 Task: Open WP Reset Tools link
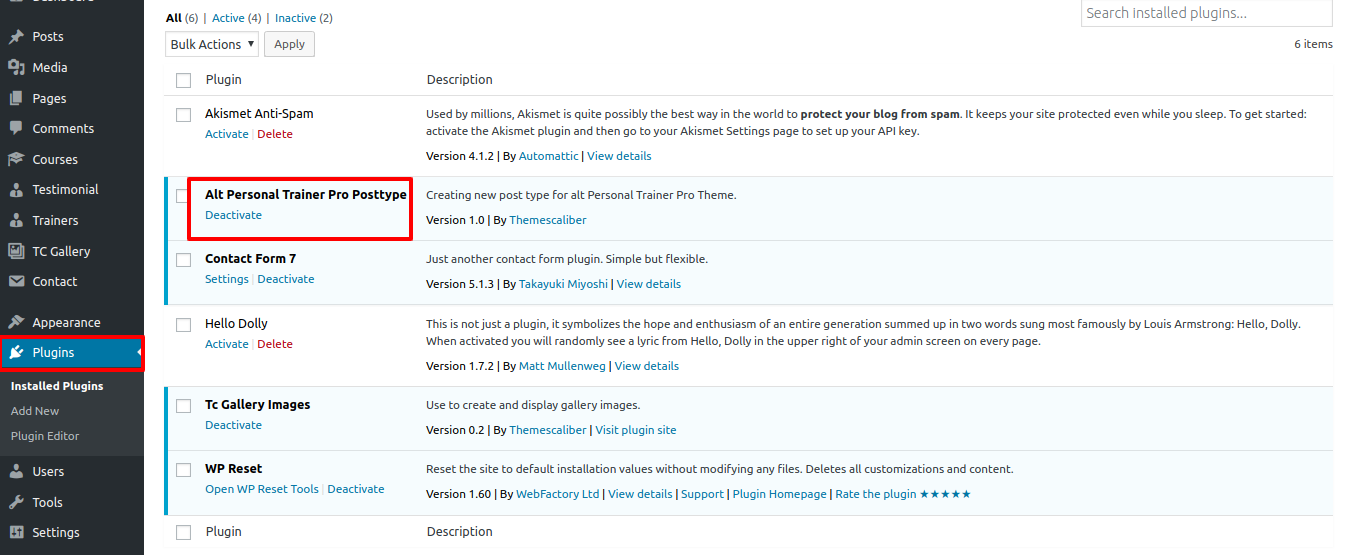tap(262, 489)
